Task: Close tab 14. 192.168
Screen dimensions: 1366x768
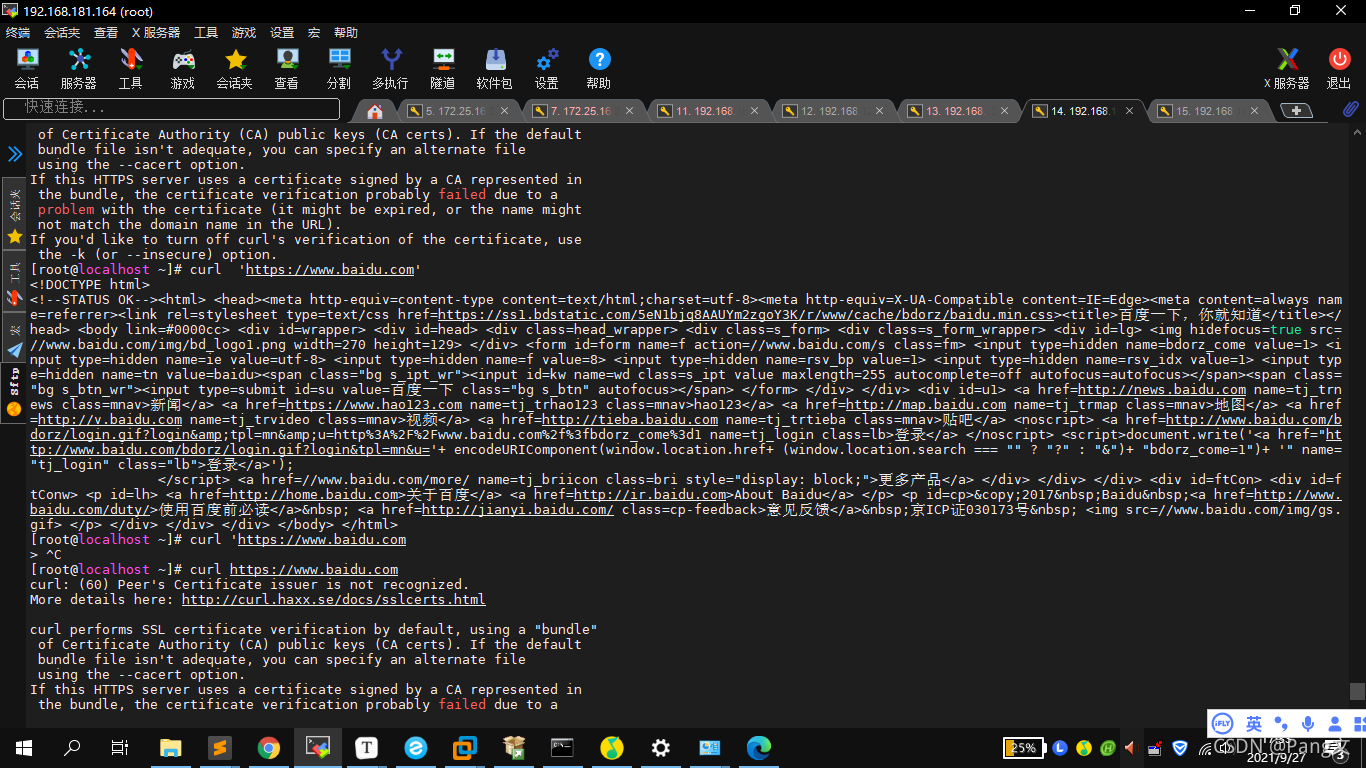Action: pos(1130,111)
